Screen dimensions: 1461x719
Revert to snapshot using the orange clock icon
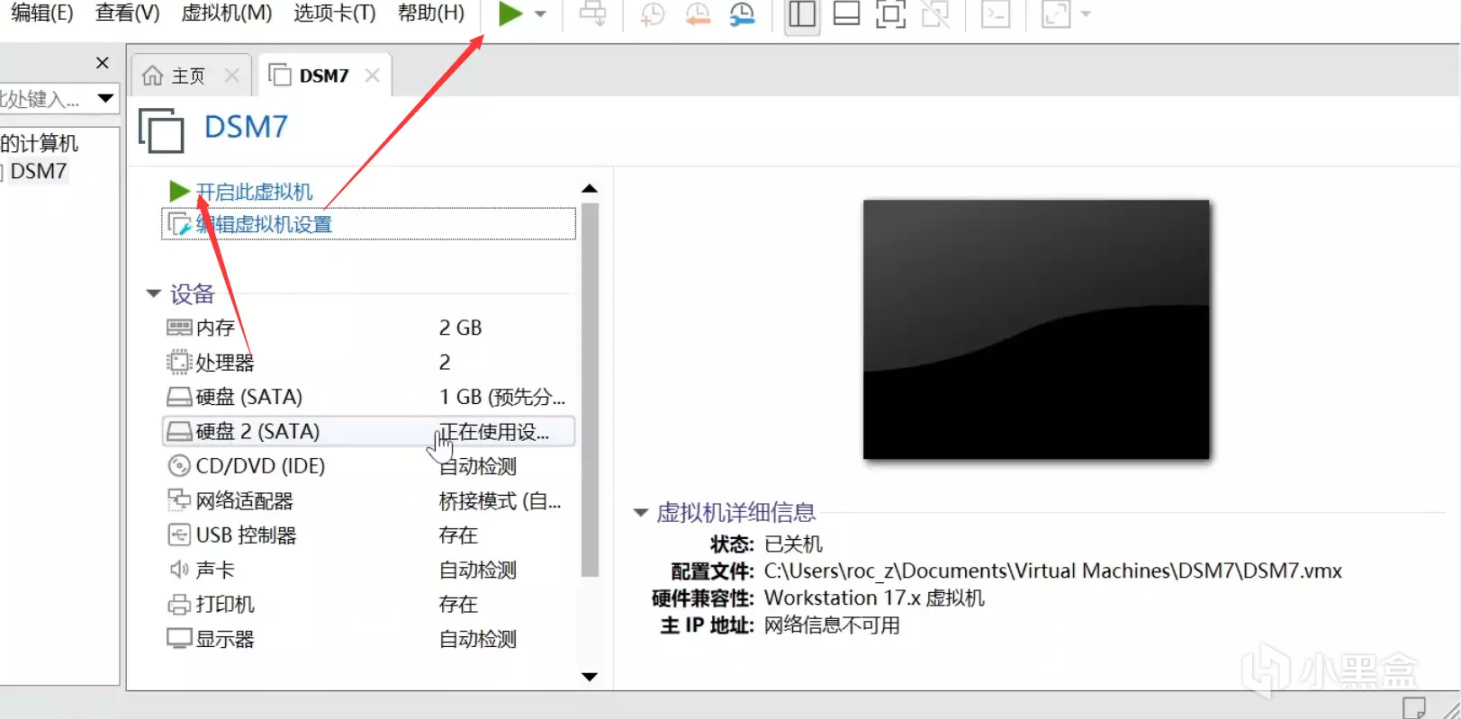[x=697, y=14]
